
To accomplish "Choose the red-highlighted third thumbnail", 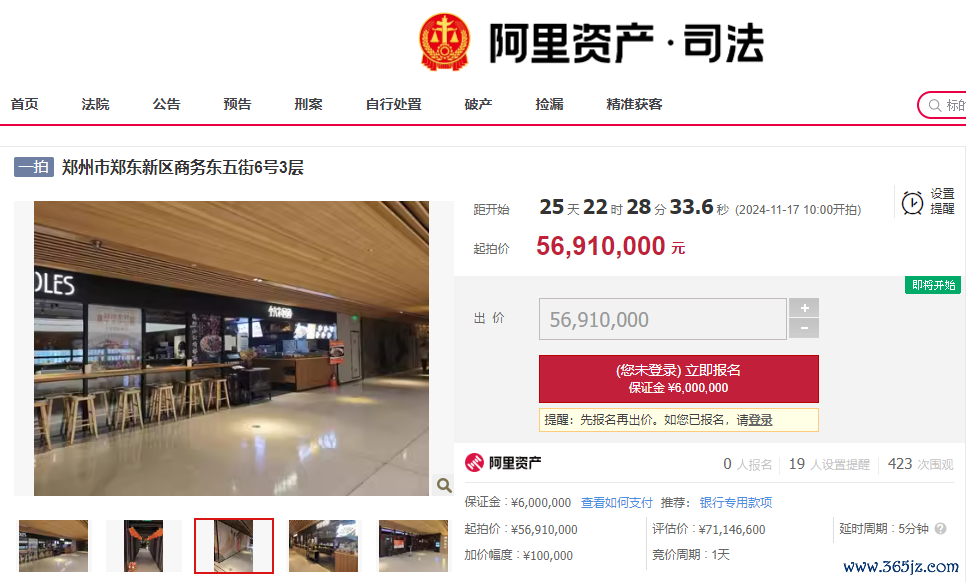I will 233,546.
